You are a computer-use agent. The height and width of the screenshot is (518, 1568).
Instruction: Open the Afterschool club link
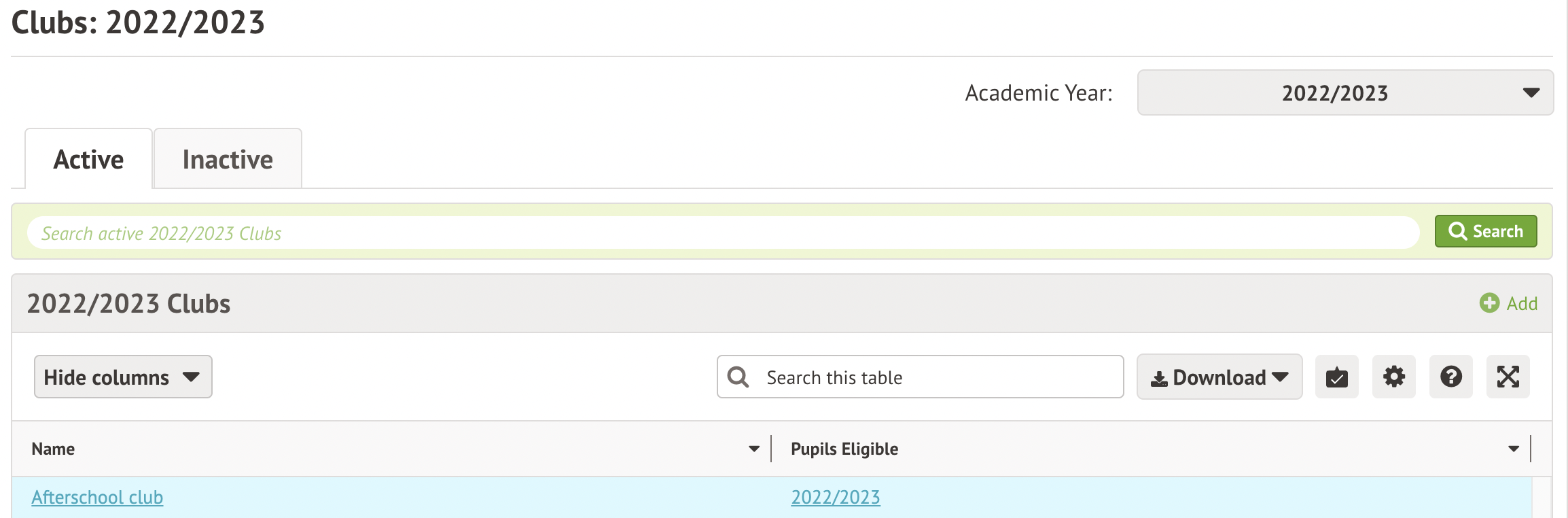click(97, 497)
